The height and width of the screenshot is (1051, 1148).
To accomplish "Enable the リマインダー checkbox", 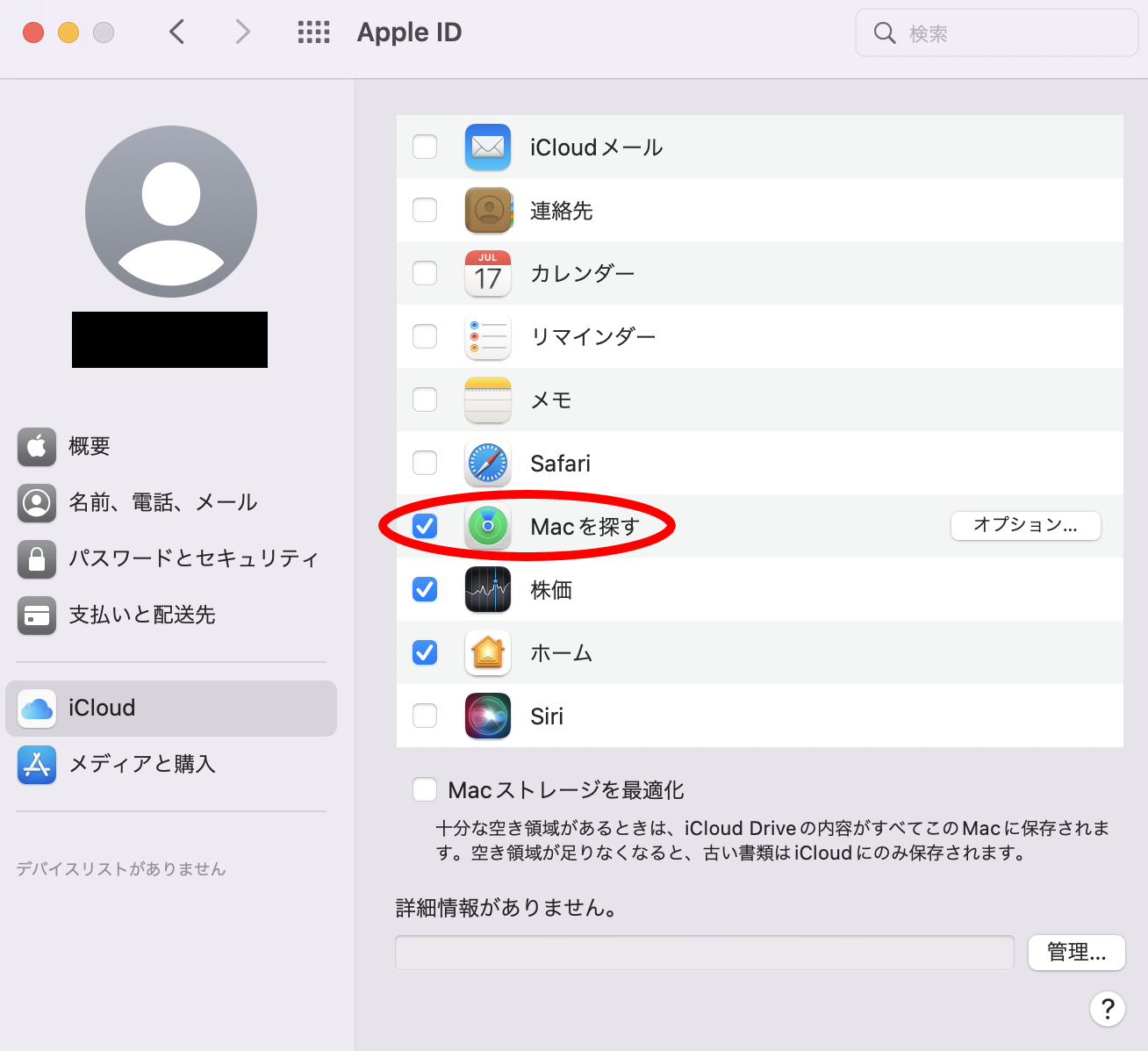I will pos(425,336).
